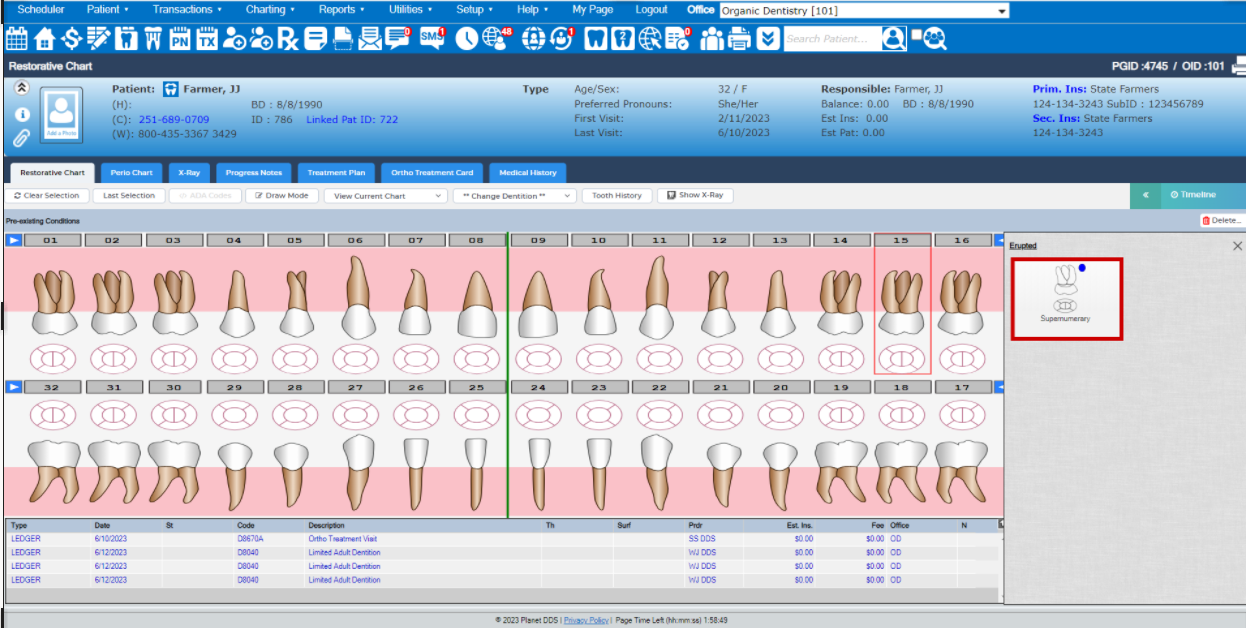Switch to the Perio Chart tab
The image size is (1246, 628).
tap(132, 173)
